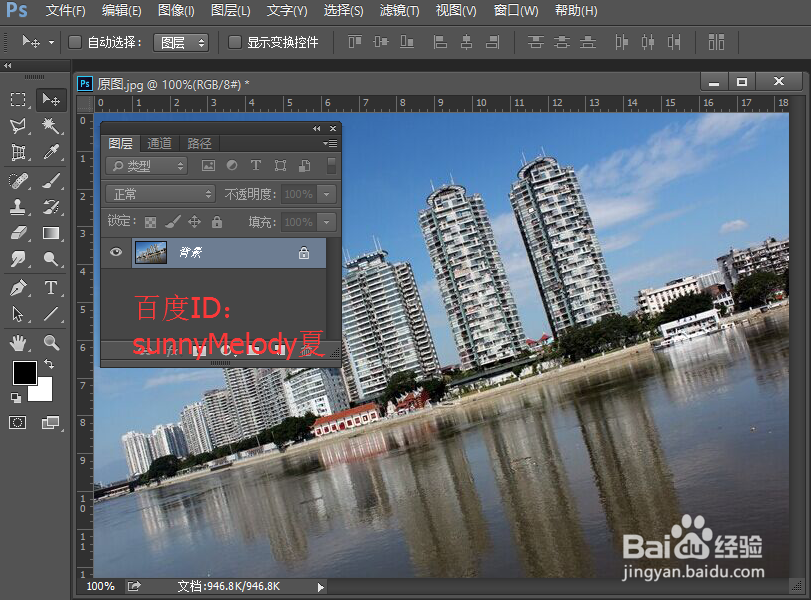This screenshot has width=811, height=600.
Task: Select the Magic Wand tool
Action: click(x=51, y=126)
